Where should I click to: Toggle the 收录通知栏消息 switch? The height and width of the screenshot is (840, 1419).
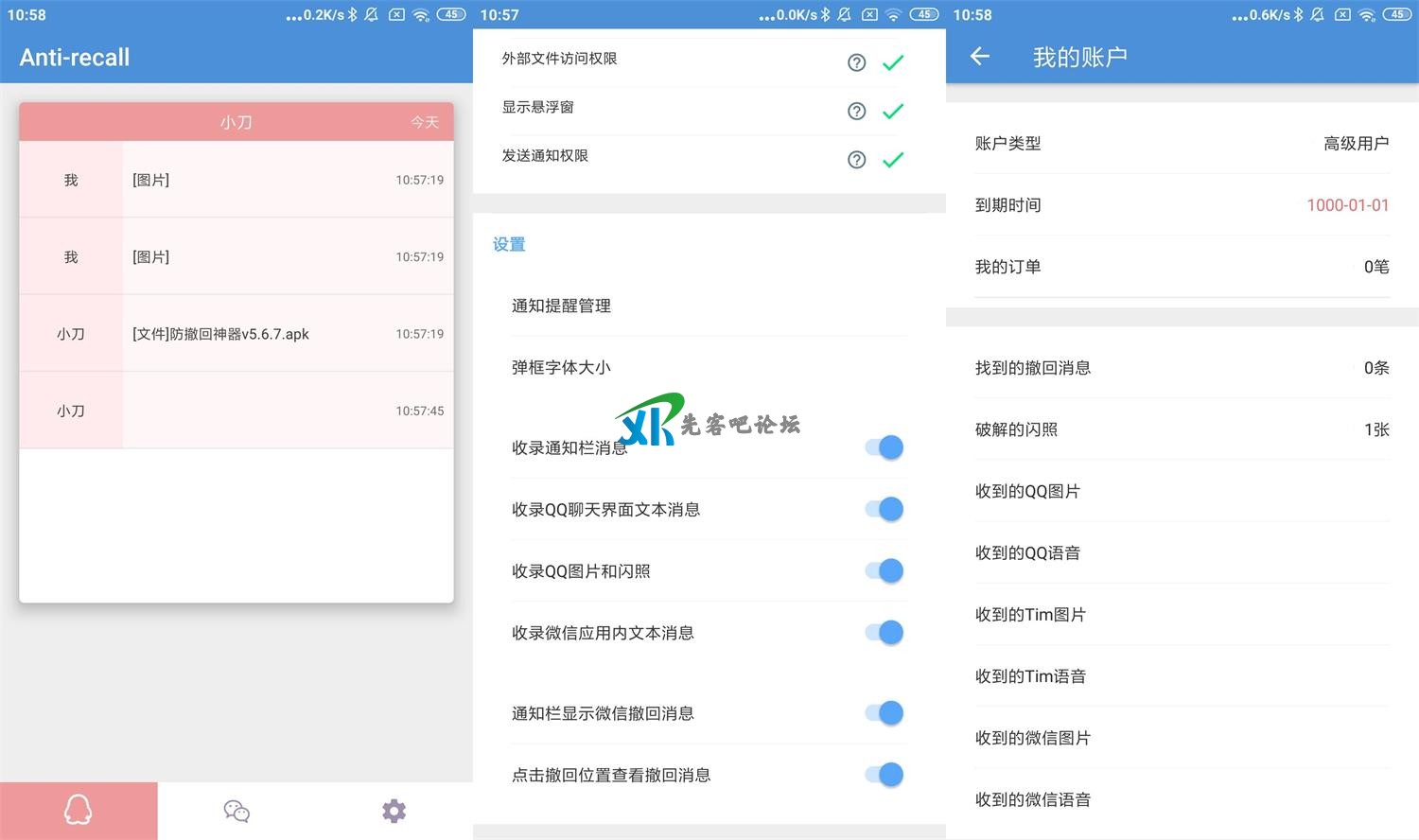[885, 447]
